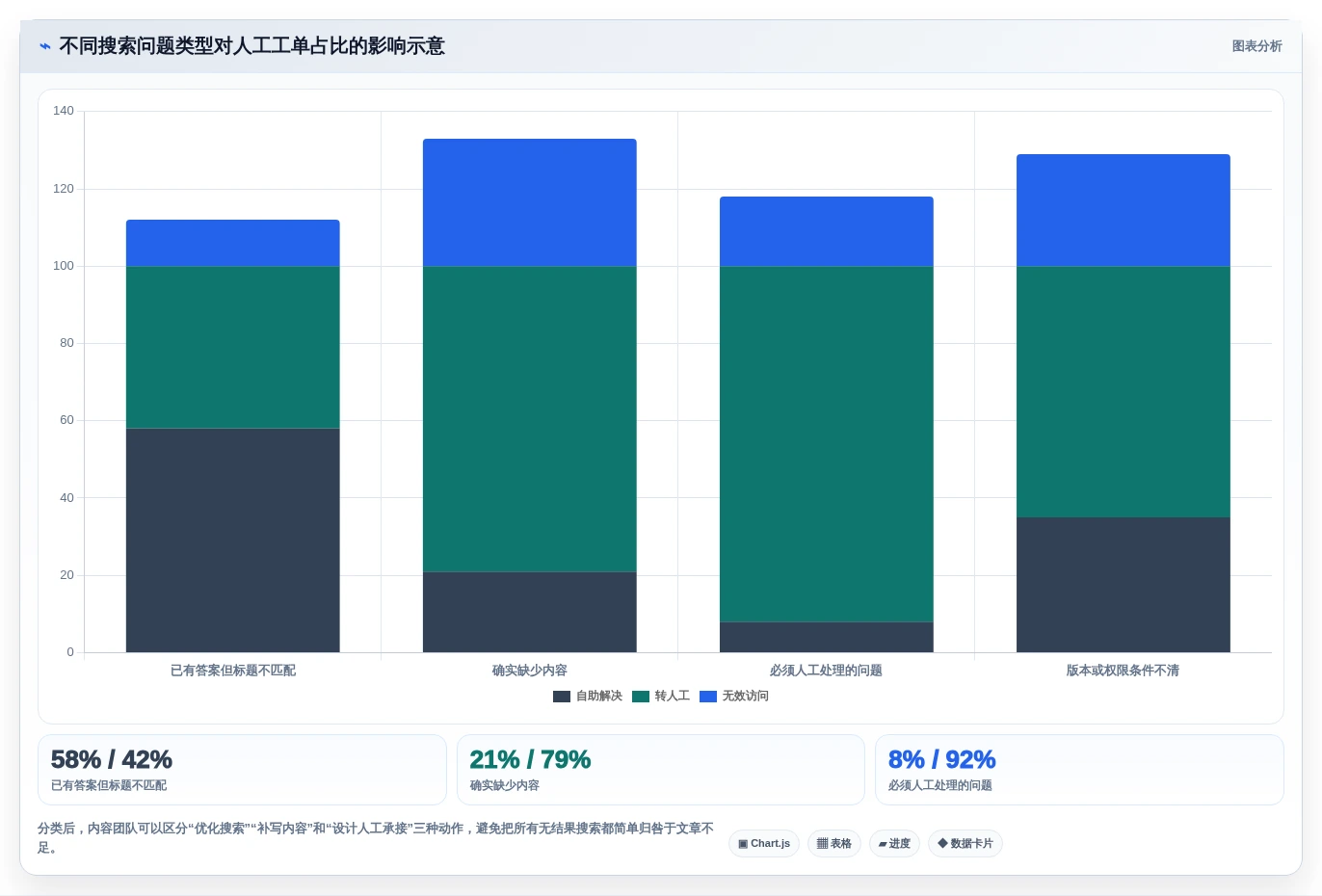Click the y-axis value 80
Image resolution: width=1322 pixels, height=896 pixels.
click(66, 343)
